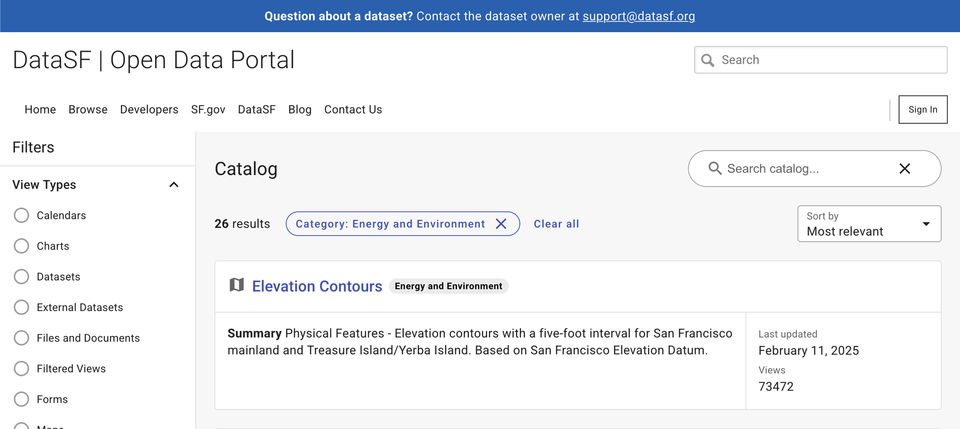This screenshot has height=429, width=960.
Task: Select the Files and Documents view type
Action: click(21, 338)
